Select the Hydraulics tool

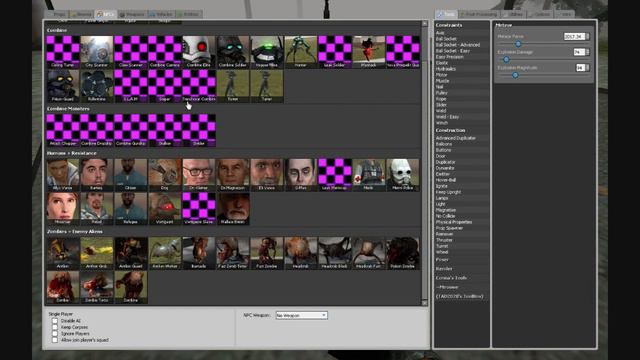click(446, 69)
